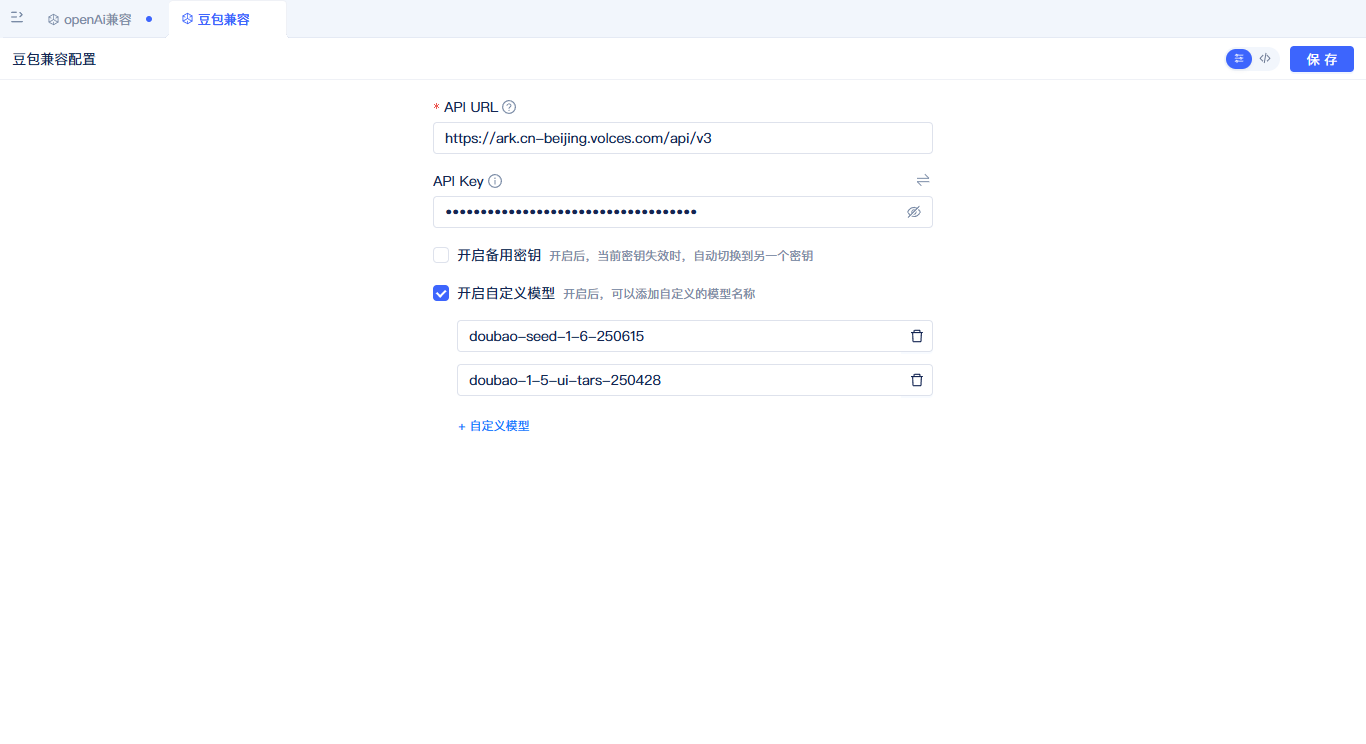
Task: Edit the doubao-1-5-ui-tars-250428 model field
Action: pyautogui.click(x=694, y=380)
